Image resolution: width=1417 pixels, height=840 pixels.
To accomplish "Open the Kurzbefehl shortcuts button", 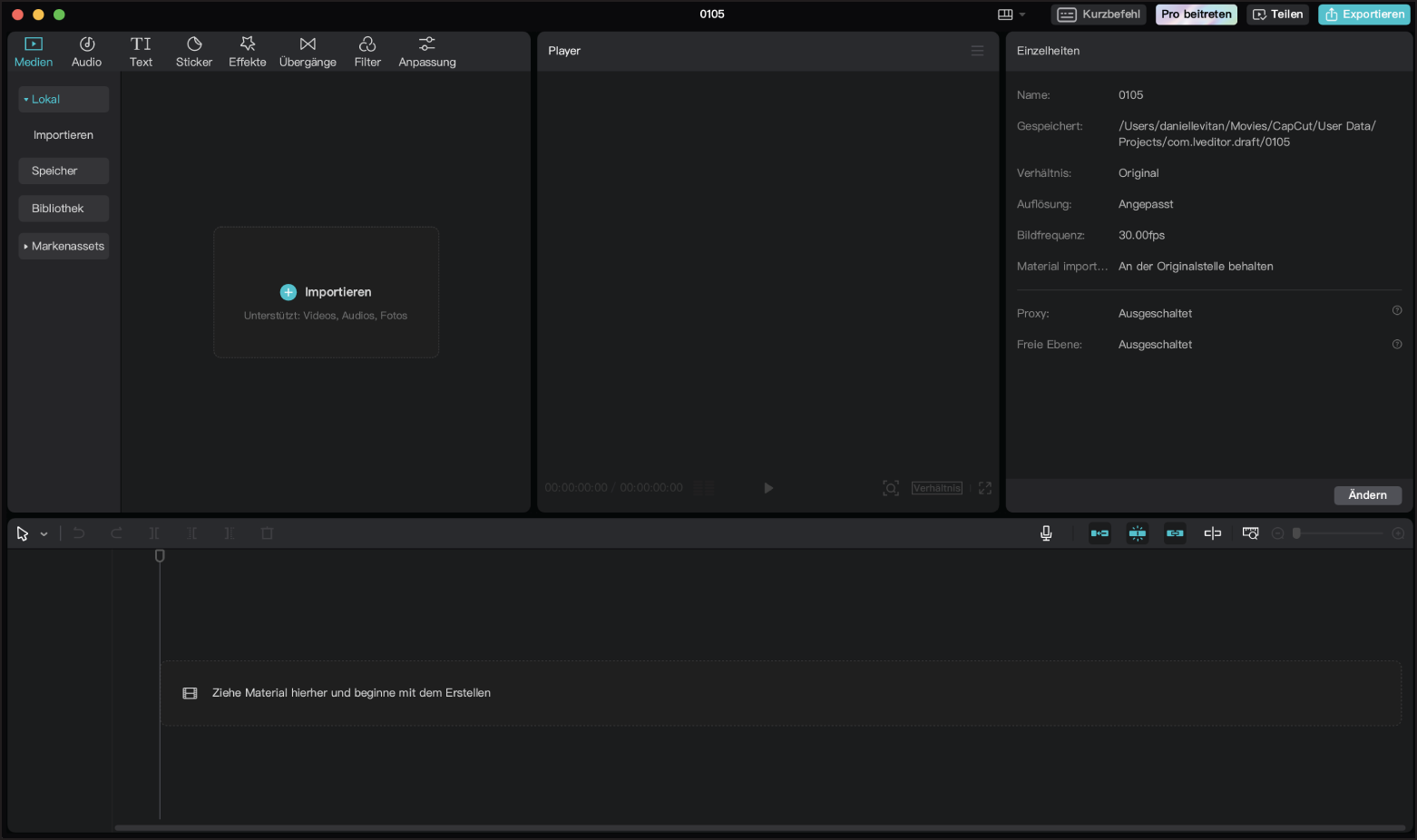I will pyautogui.click(x=1099, y=15).
